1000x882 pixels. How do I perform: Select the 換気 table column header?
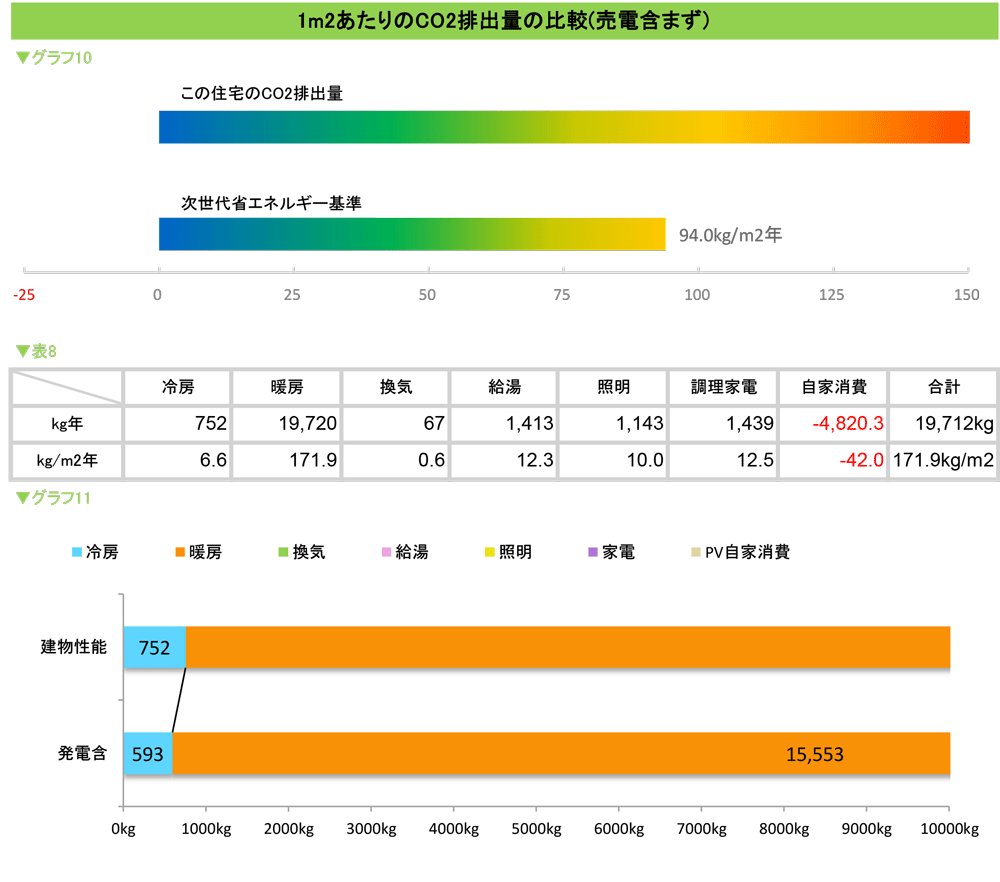click(396, 387)
